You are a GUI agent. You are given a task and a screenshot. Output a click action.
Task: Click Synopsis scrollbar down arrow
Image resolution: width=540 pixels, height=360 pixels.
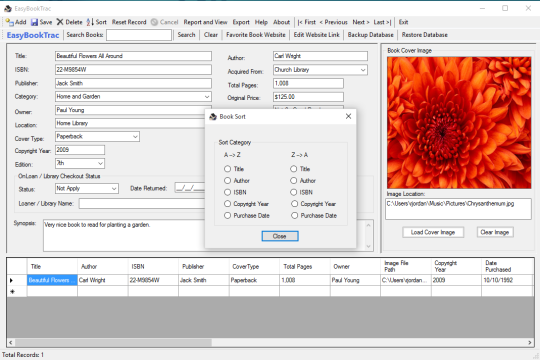[368, 246]
